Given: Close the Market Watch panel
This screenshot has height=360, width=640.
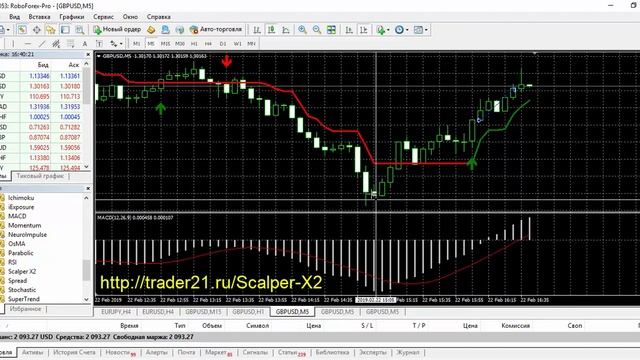Looking at the screenshot, I should (88, 54).
